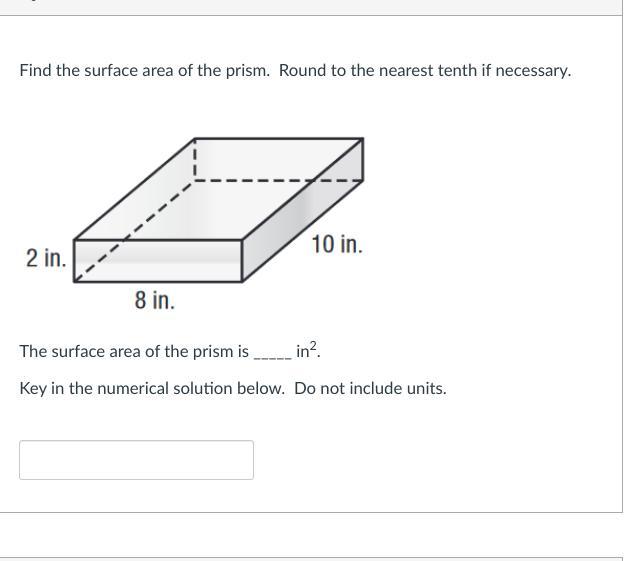Click the front face of the prism

pyautogui.click(x=160, y=260)
